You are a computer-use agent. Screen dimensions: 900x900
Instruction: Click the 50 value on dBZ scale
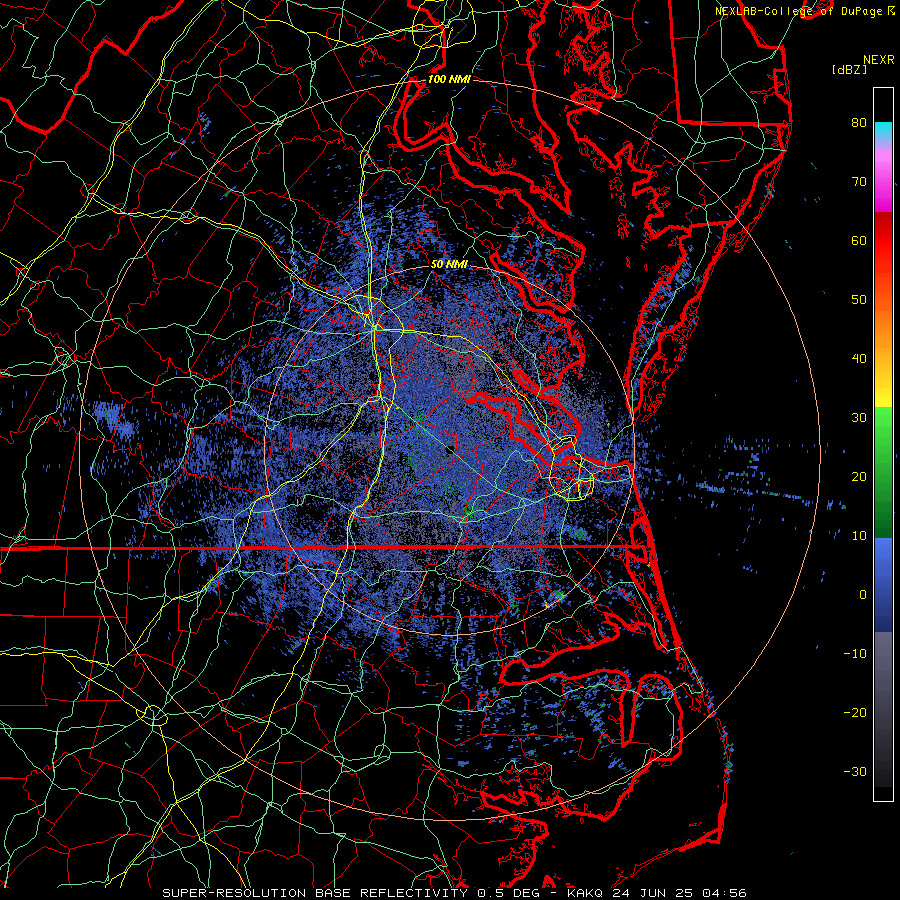click(859, 300)
